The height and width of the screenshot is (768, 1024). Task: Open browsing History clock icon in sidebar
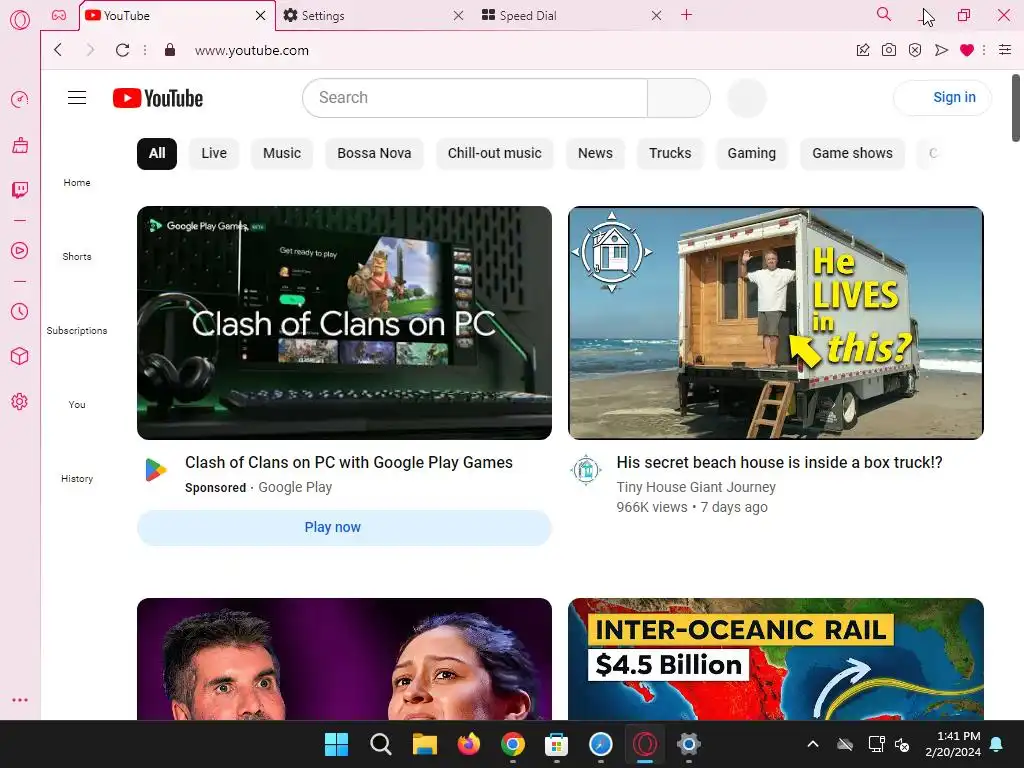(x=20, y=312)
